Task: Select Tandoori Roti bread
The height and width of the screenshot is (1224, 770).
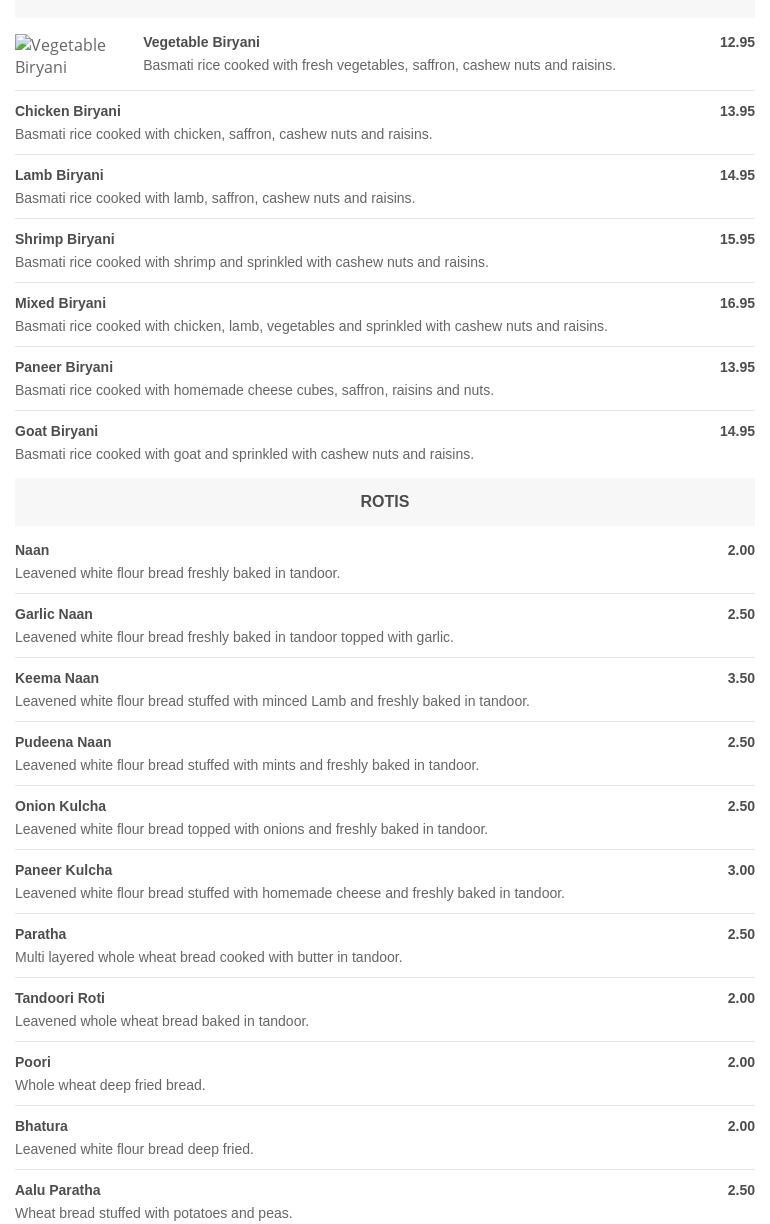Action: click(60, 998)
